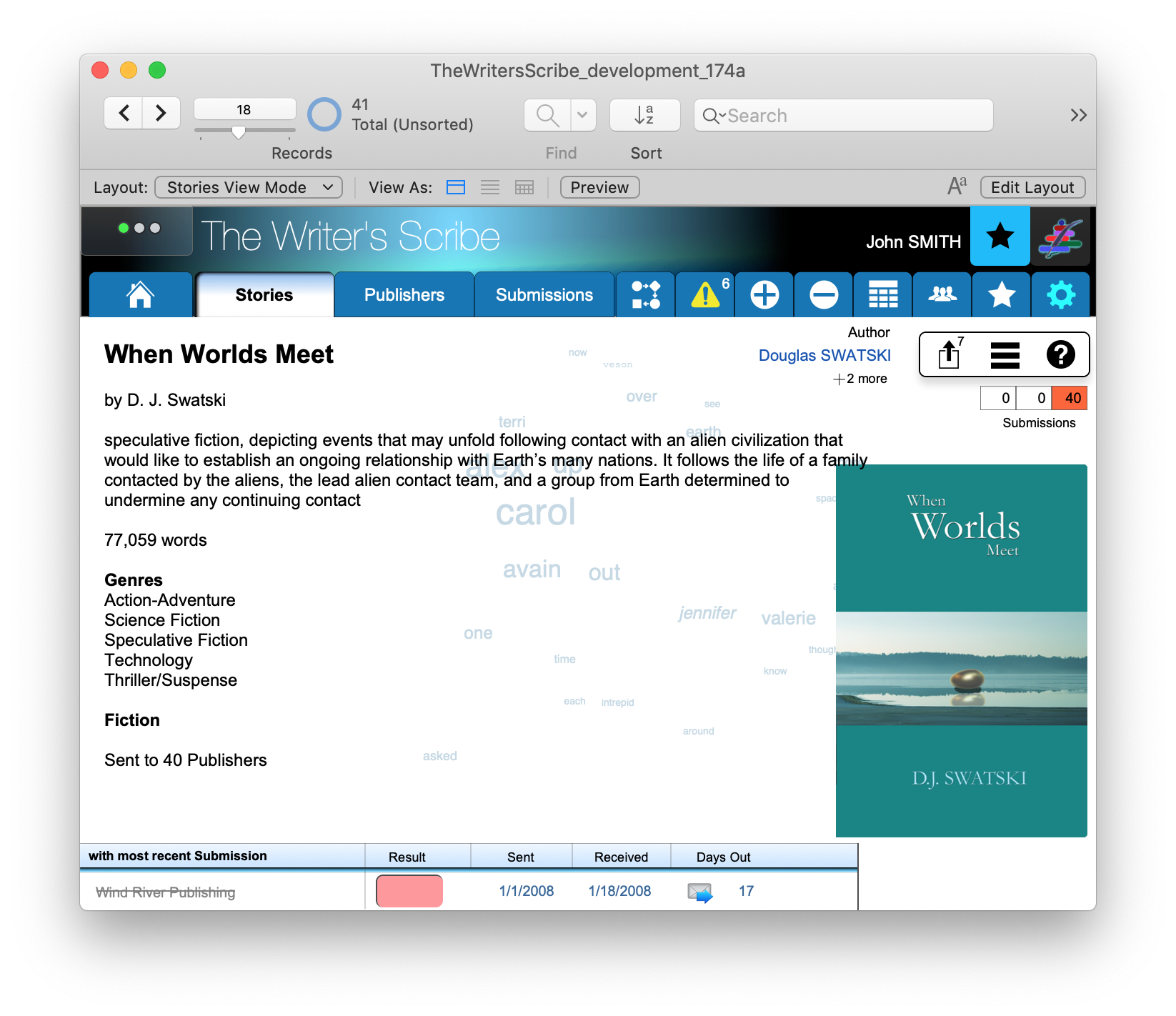The image size is (1176, 1016).
Task: Open the Stories View Mode layout dropdown
Action: tap(249, 187)
